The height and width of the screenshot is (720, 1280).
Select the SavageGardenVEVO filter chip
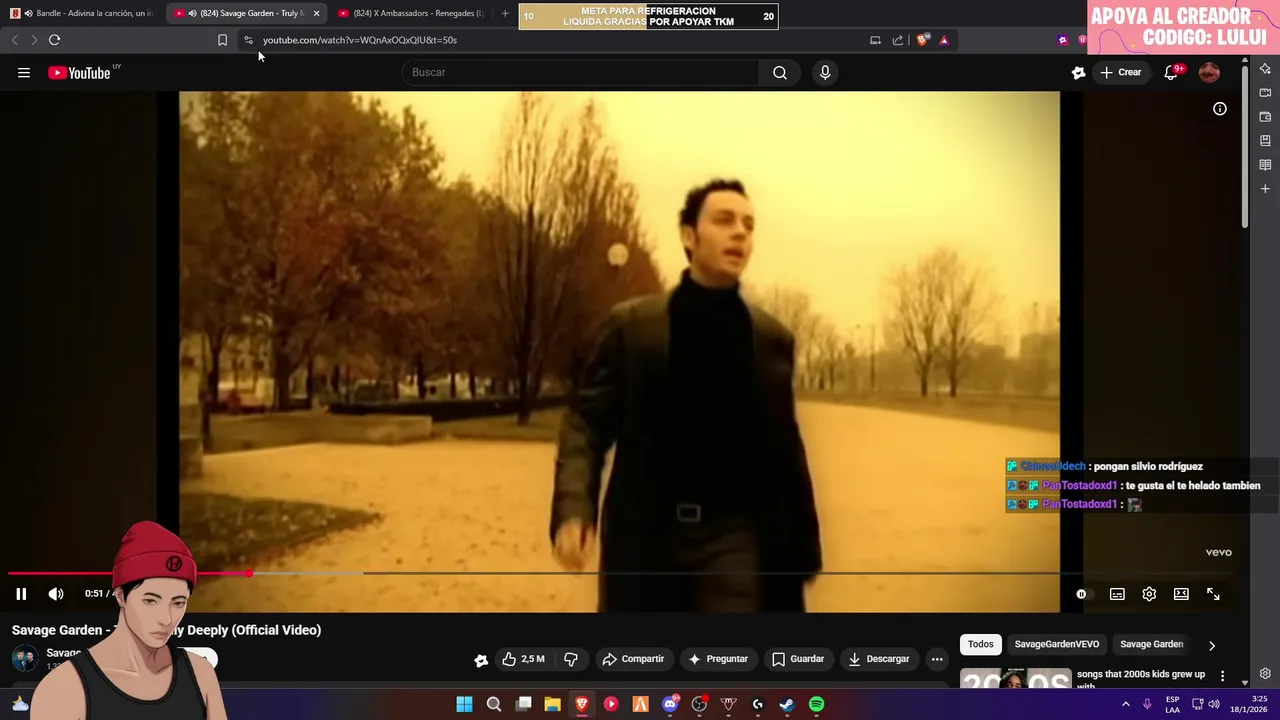pos(1056,644)
